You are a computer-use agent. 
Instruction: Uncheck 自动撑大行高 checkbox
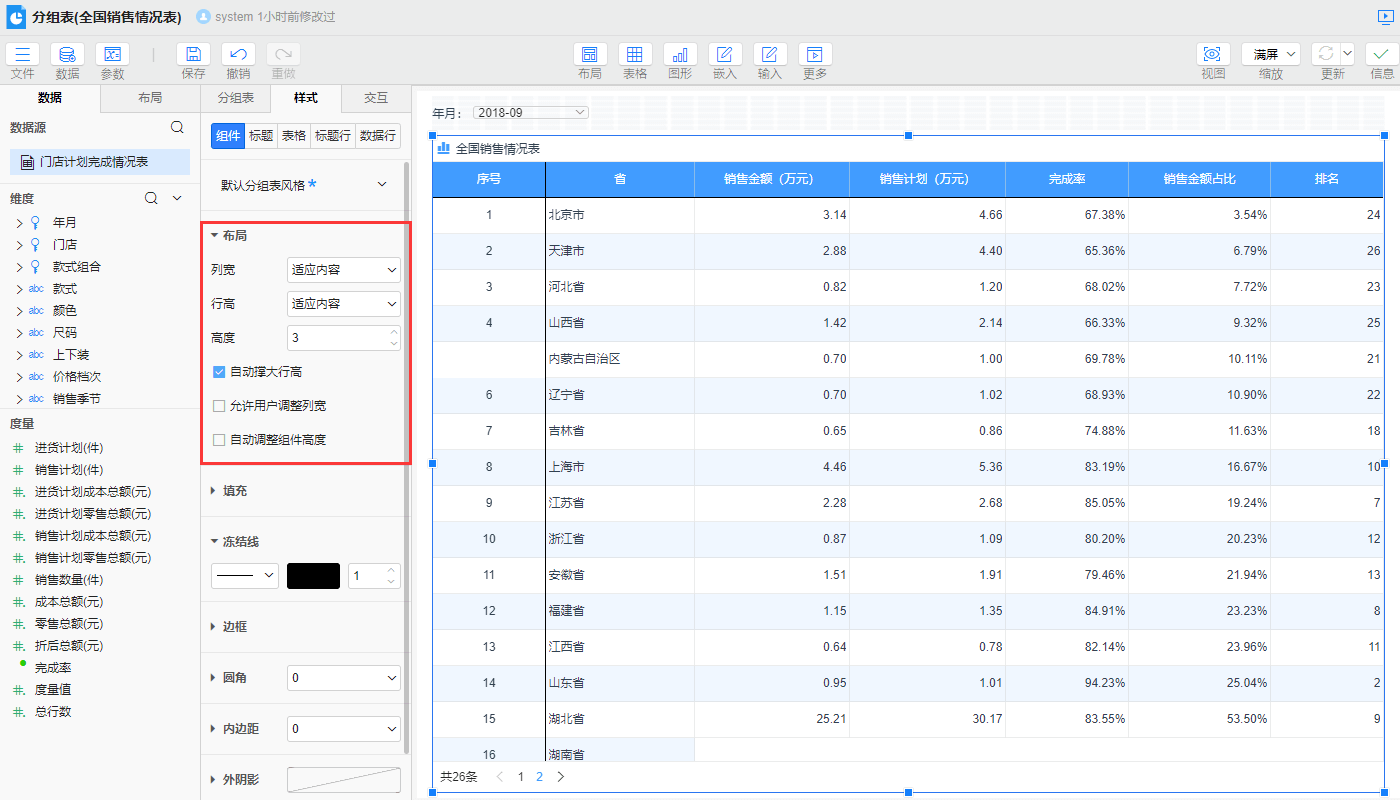pos(219,372)
